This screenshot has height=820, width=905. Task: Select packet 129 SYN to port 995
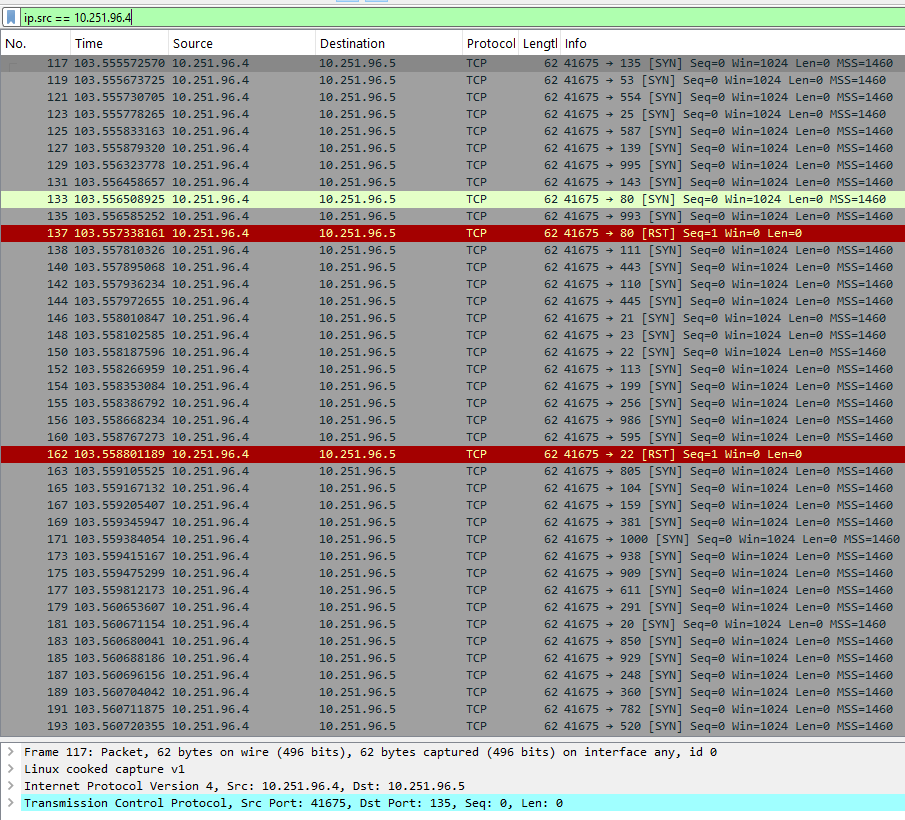(452, 165)
